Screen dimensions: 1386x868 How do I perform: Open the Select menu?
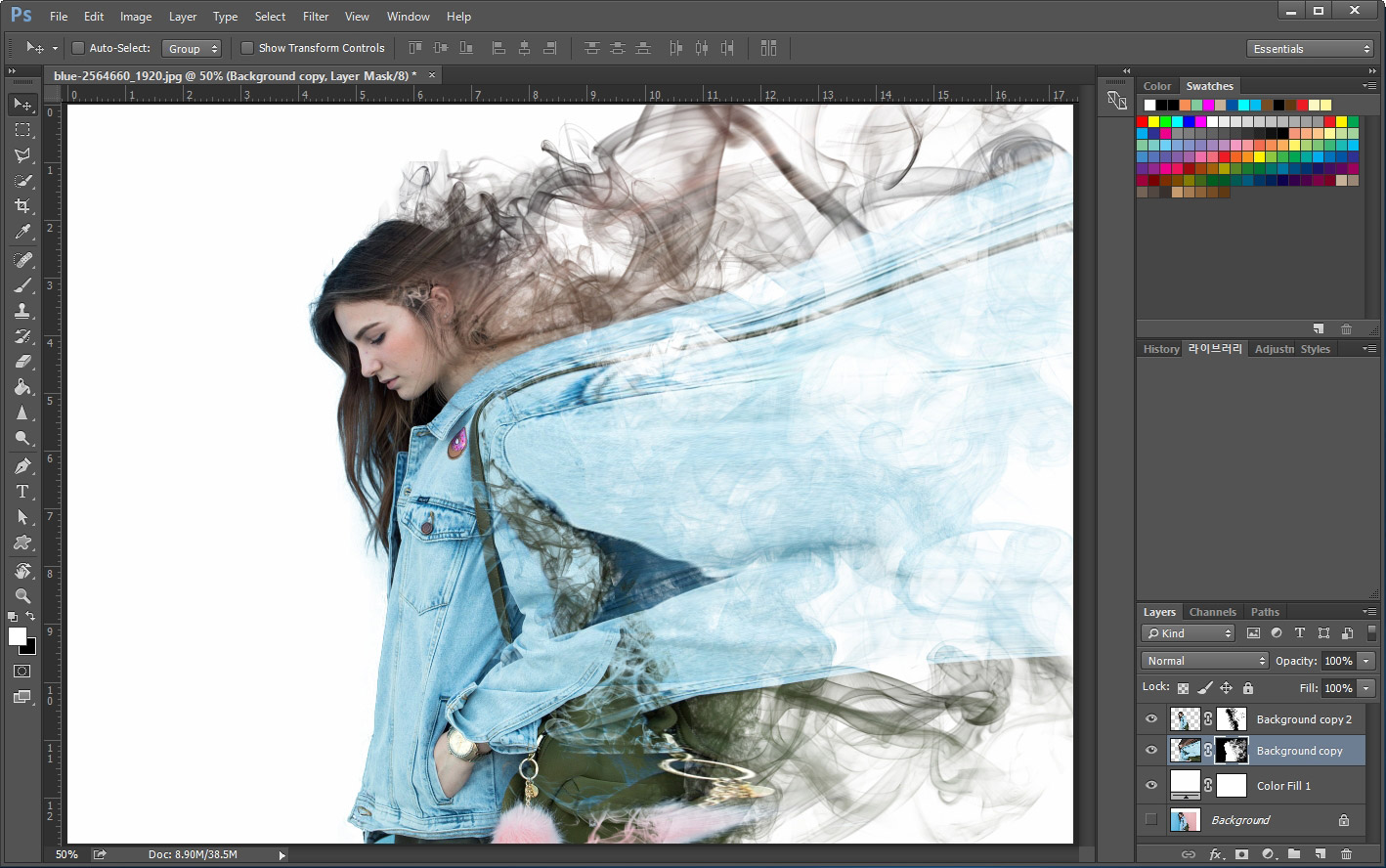[270, 17]
